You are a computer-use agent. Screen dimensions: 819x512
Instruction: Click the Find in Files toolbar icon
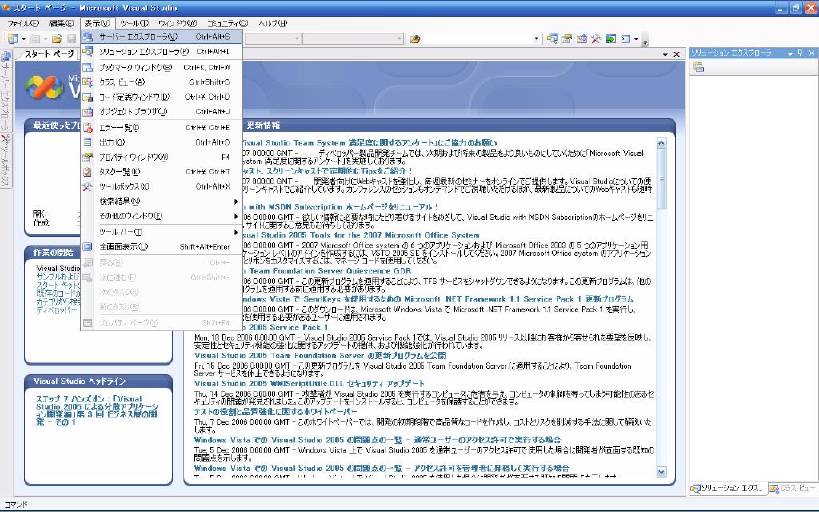point(415,39)
